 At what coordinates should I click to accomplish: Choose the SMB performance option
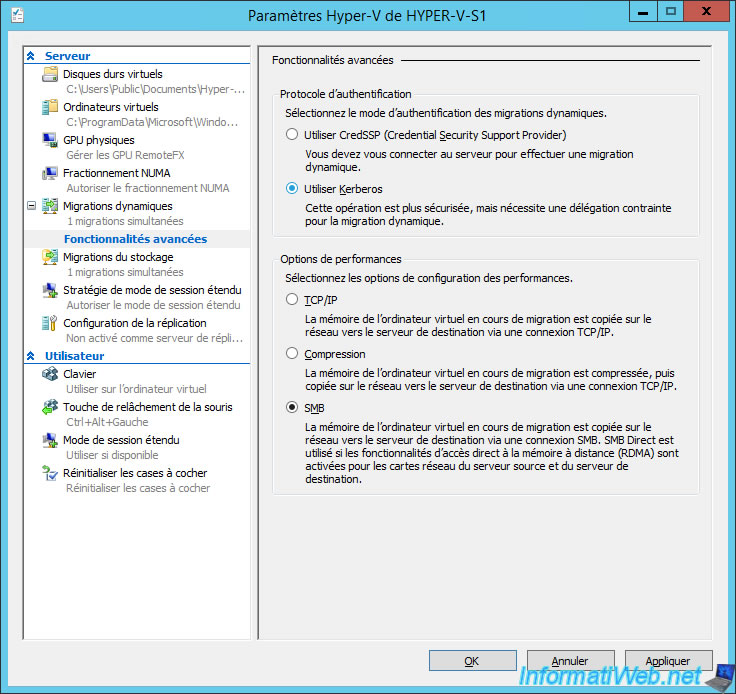coord(292,407)
